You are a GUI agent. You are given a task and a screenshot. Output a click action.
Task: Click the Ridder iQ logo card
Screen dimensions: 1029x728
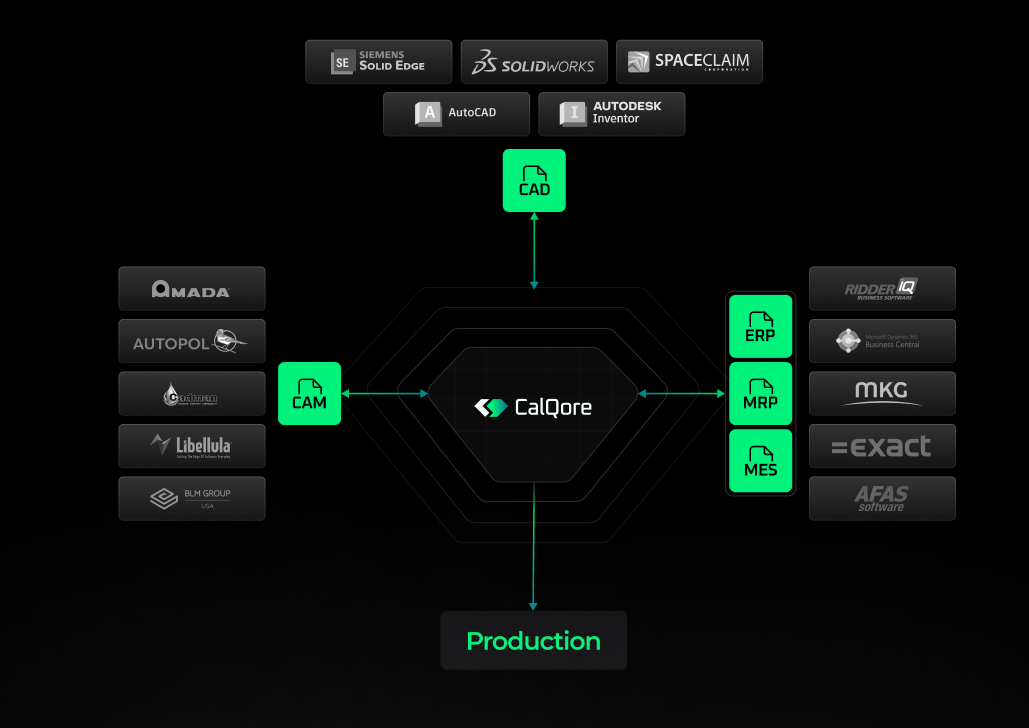coord(882,288)
